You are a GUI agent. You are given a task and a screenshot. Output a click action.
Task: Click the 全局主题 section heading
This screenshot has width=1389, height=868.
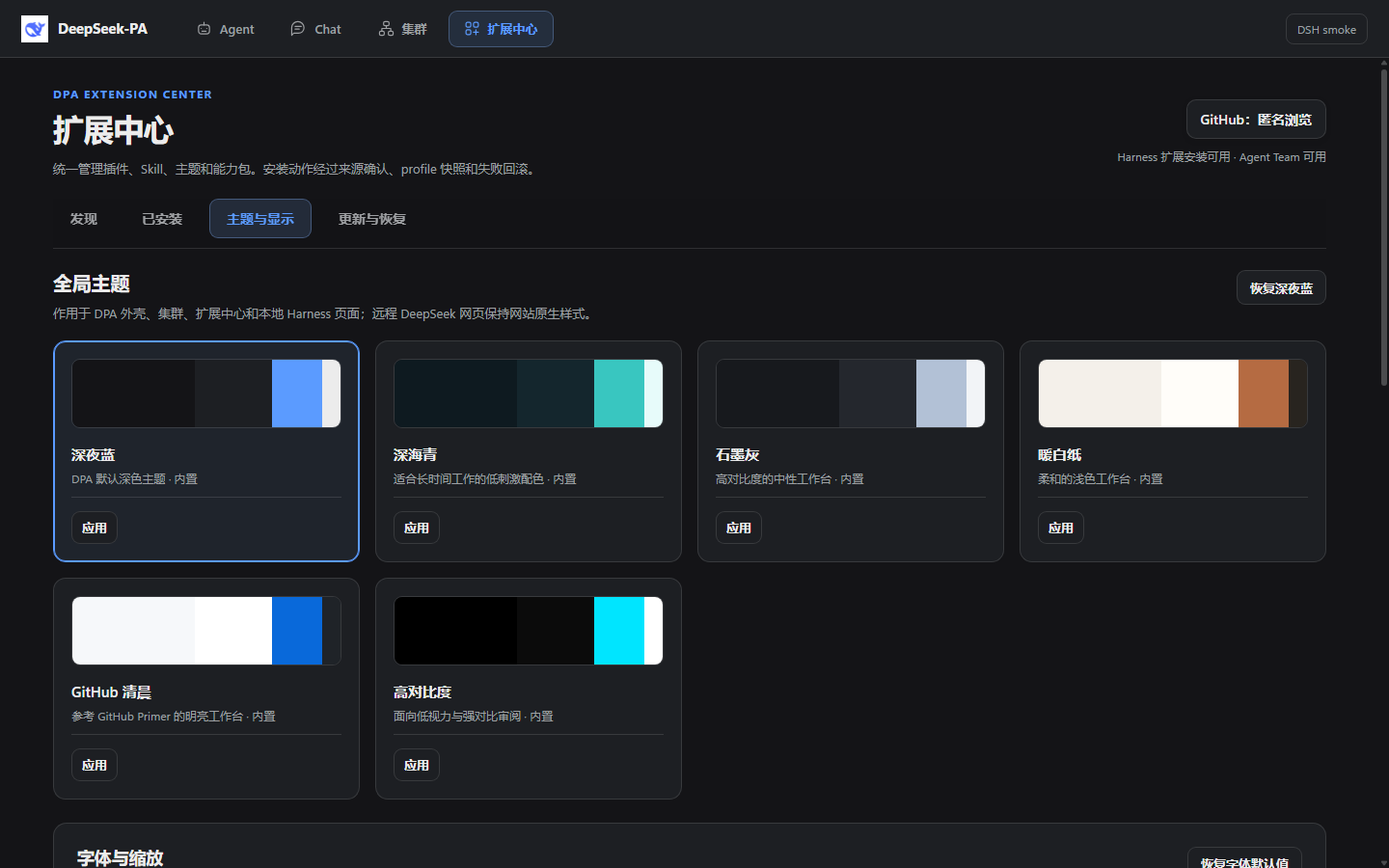(x=92, y=284)
